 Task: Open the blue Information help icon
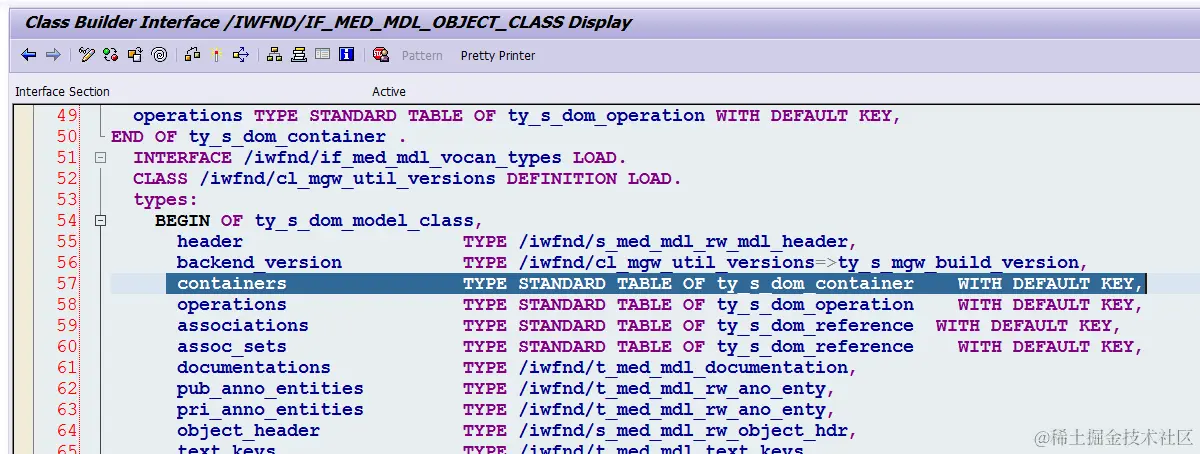tap(346, 55)
